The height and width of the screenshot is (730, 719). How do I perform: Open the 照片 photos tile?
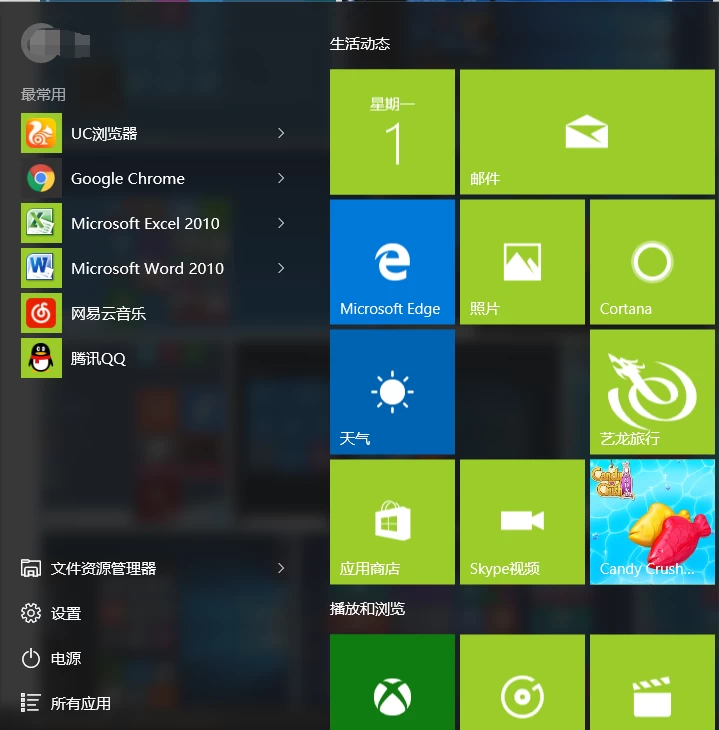pyautogui.click(x=522, y=262)
